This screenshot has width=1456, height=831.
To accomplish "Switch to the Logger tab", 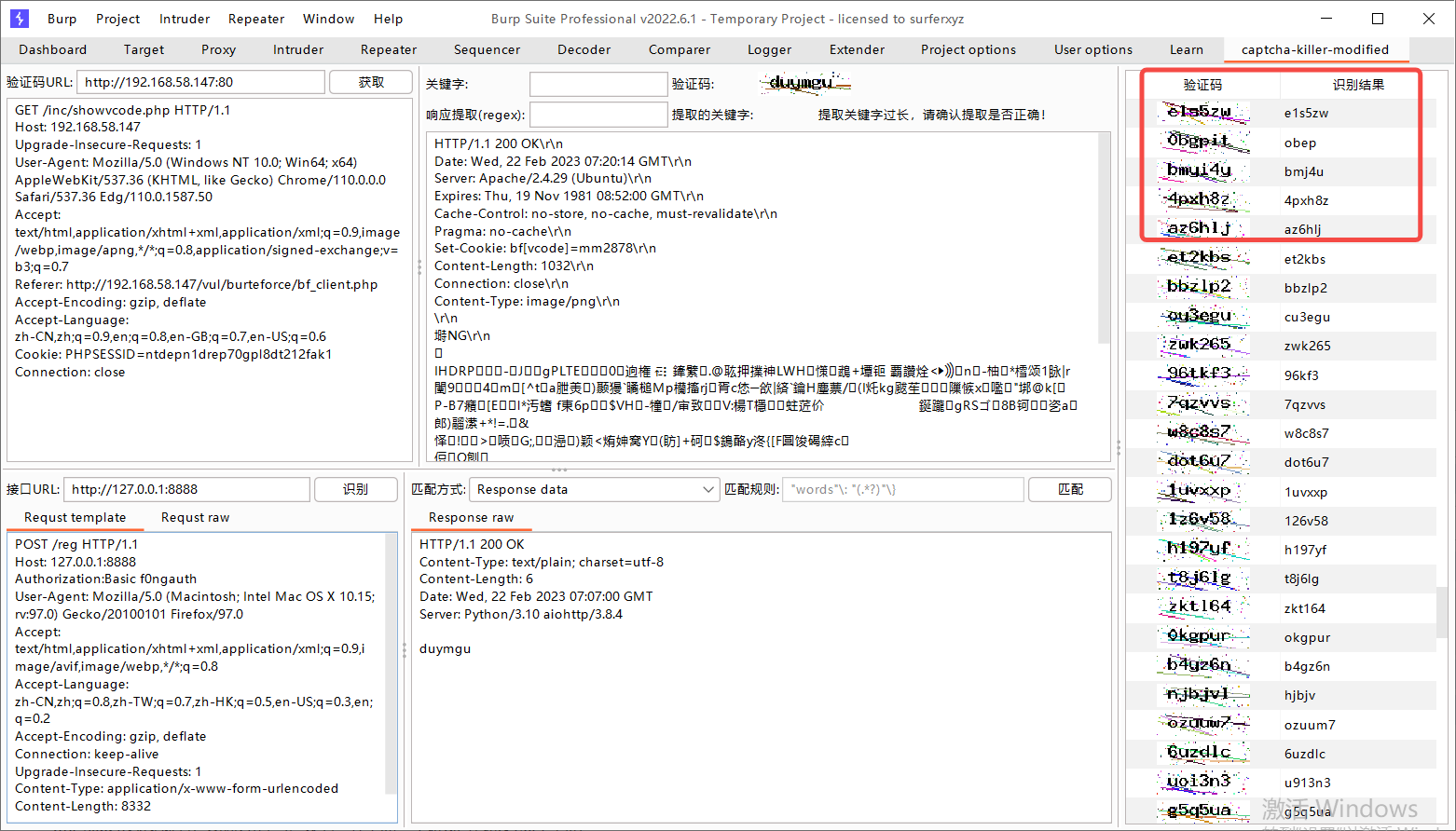I will (770, 49).
